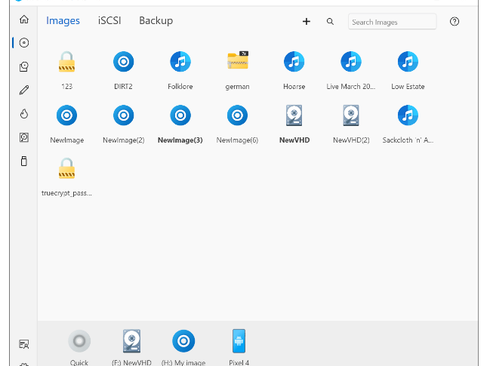The height and width of the screenshot is (366, 490).
Task: Select the Pixel 4 Android device
Action: point(239,347)
